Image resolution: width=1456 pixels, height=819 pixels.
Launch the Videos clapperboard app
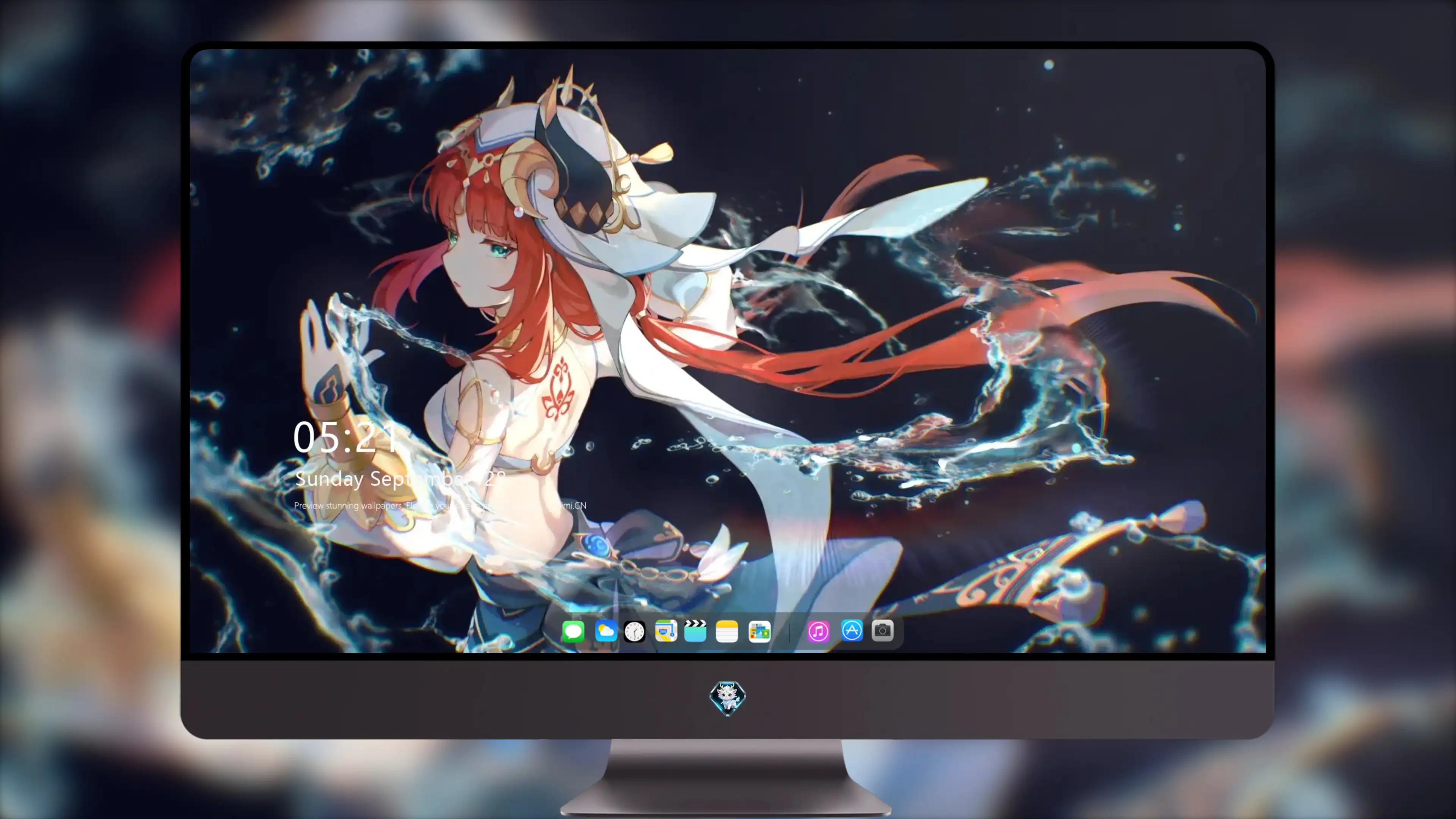click(x=695, y=631)
